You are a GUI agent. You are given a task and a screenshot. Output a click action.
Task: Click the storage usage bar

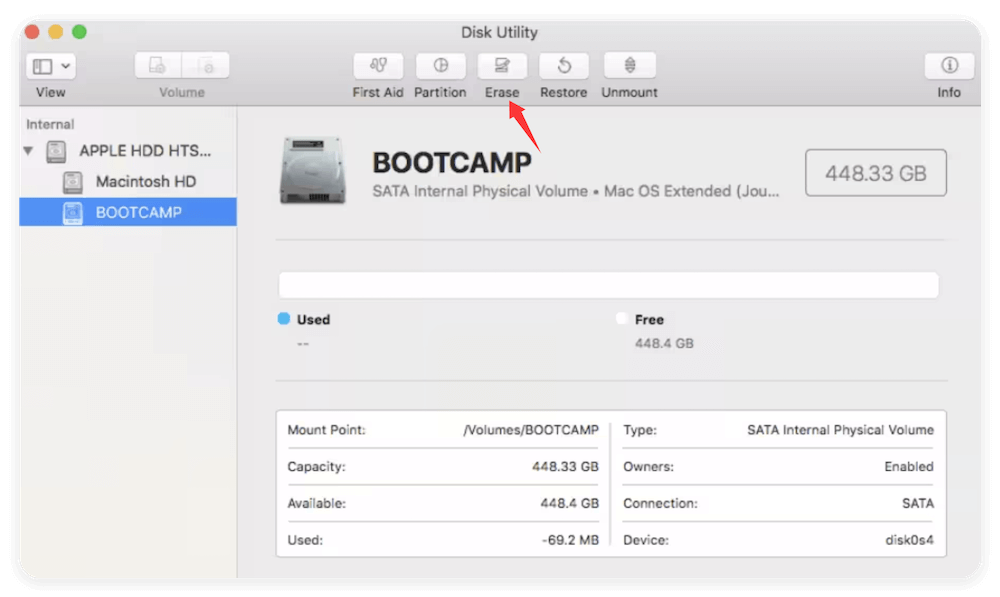[609, 285]
